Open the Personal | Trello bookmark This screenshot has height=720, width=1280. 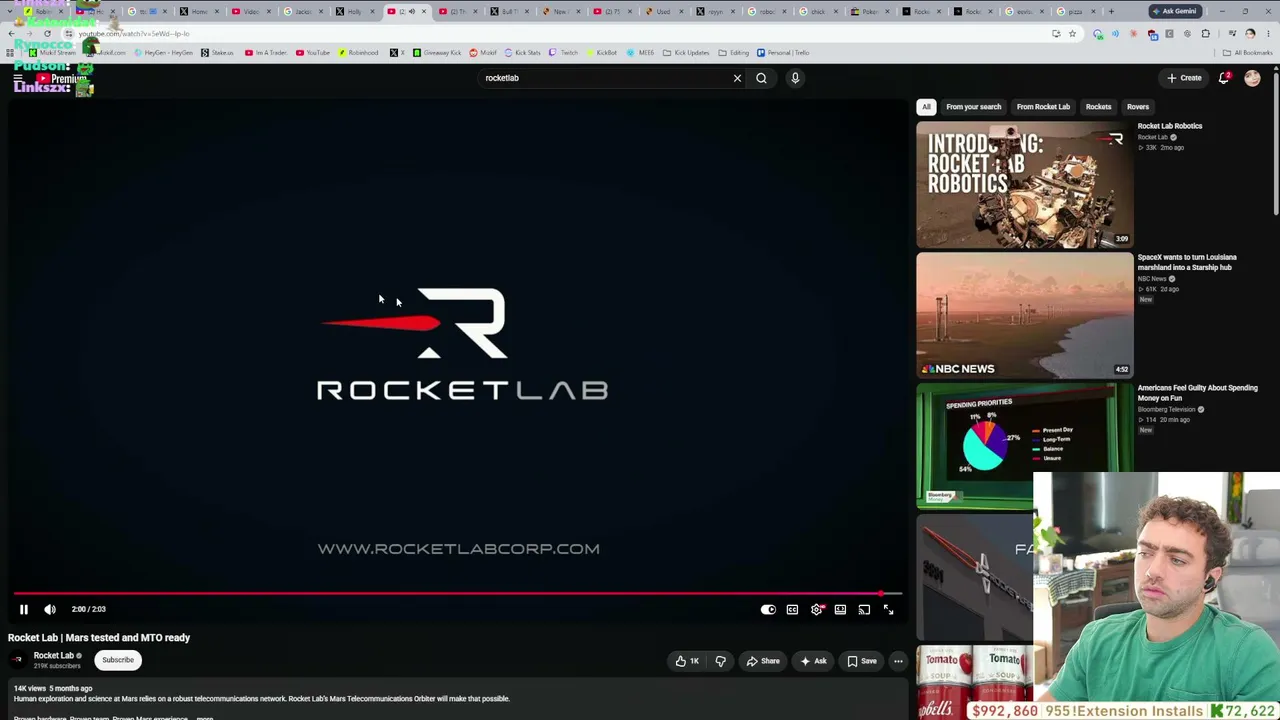pos(783,53)
